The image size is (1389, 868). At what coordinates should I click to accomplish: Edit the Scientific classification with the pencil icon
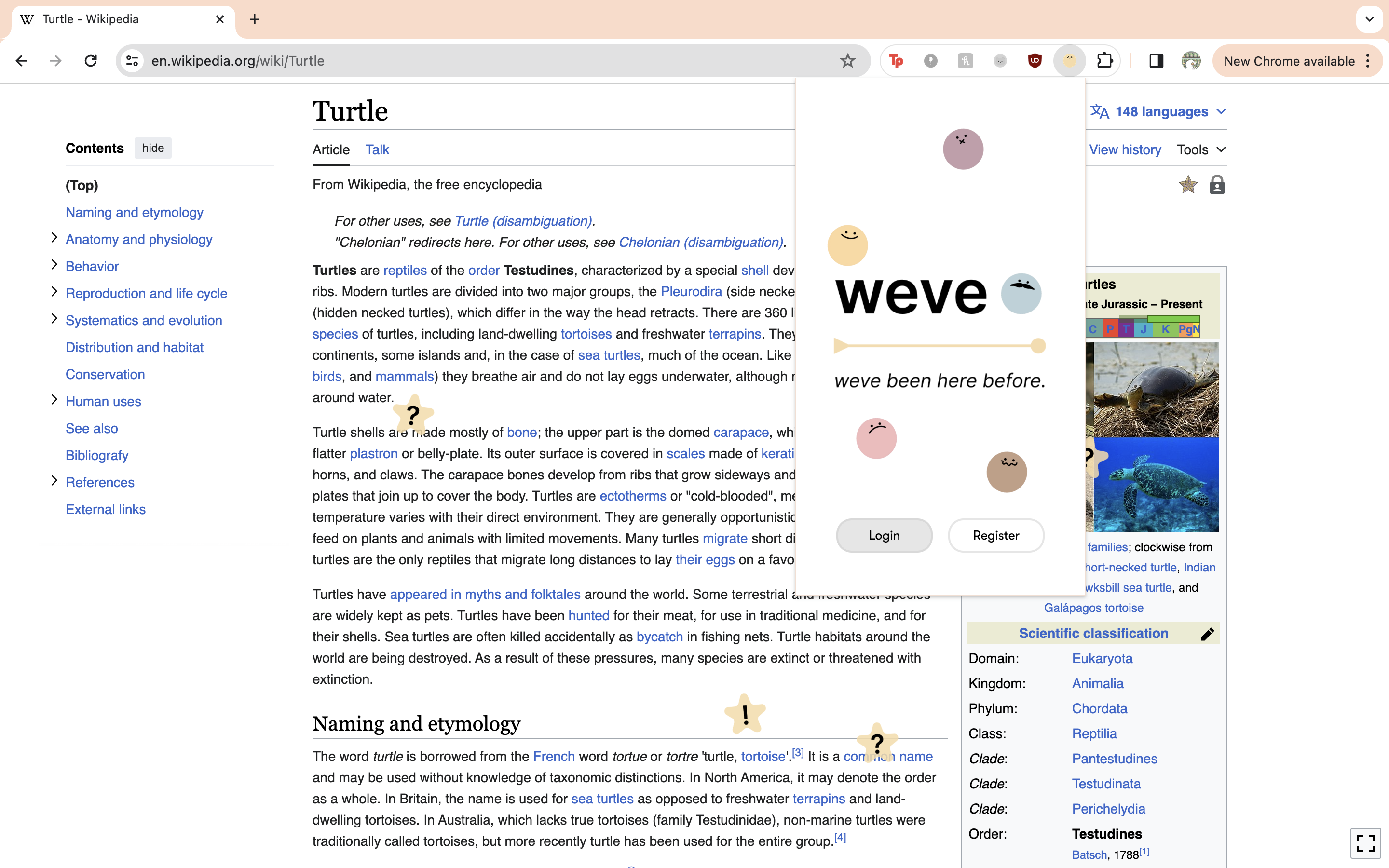[1207, 634]
